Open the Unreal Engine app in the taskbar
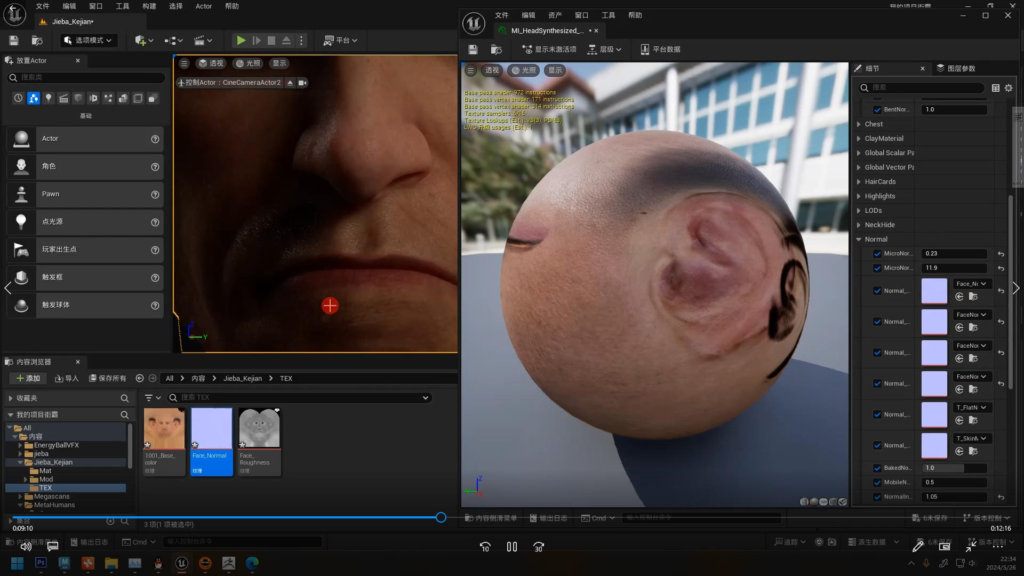This screenshot has width=1024, height=576. point(182,564)
